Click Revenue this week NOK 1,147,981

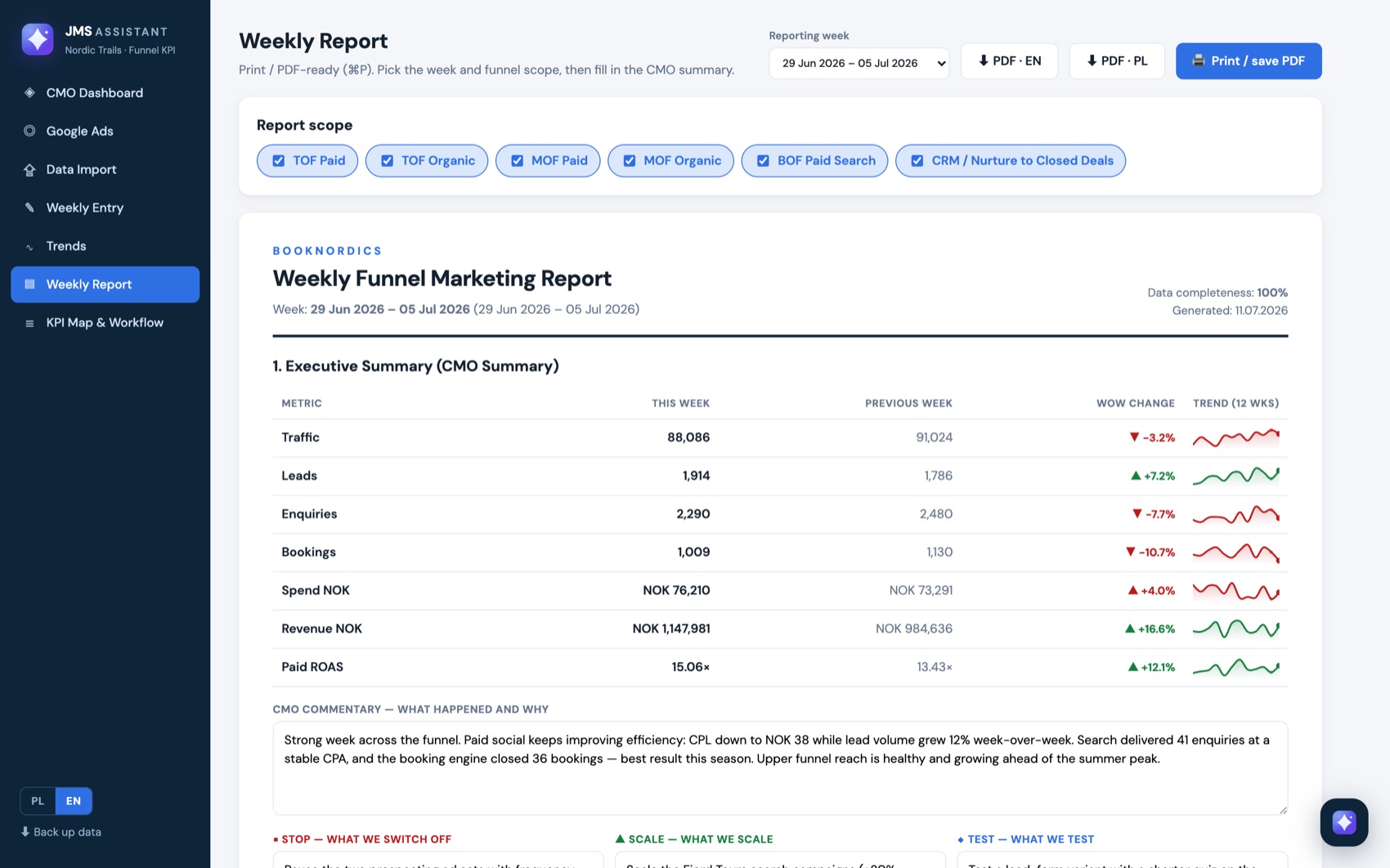coord(671,629)
